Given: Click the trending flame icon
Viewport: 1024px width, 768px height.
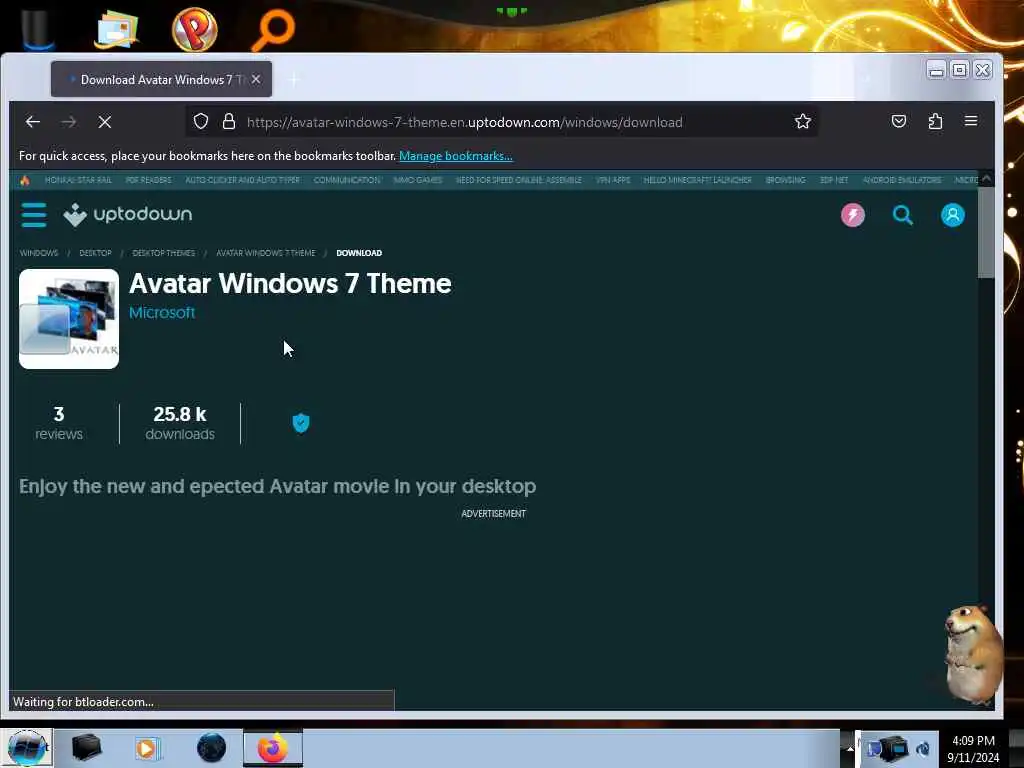Looking at the screenshot, I should pyautogui.click(x=25, y=180).
